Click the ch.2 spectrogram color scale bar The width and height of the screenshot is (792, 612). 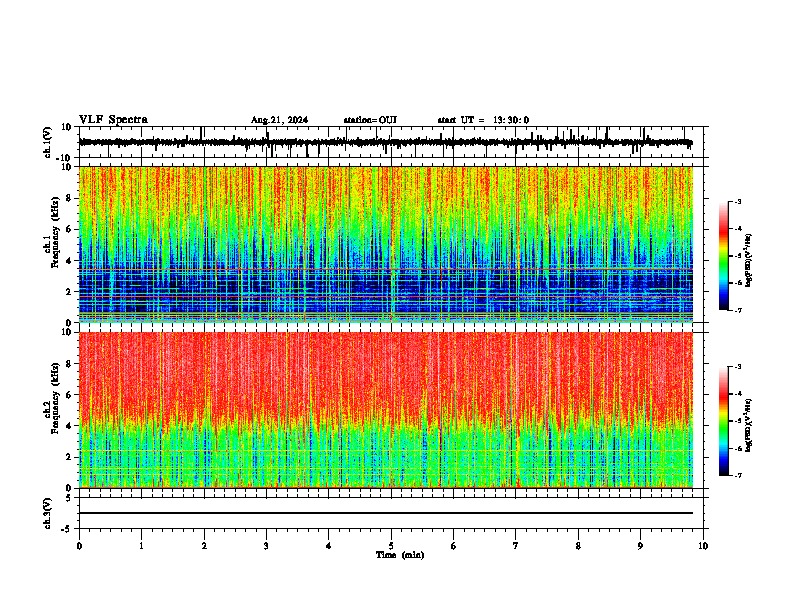point(724,421)
